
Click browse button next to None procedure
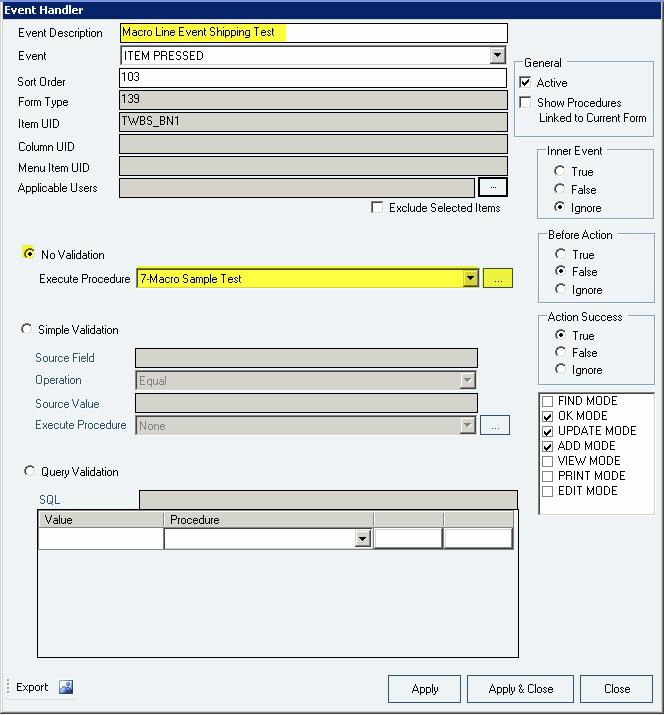(495, 425)
